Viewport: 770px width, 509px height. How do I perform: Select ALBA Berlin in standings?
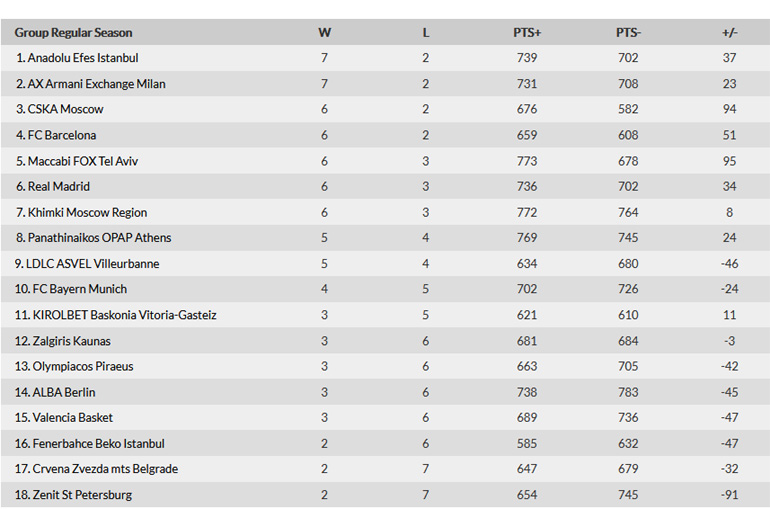coord(62,392)
